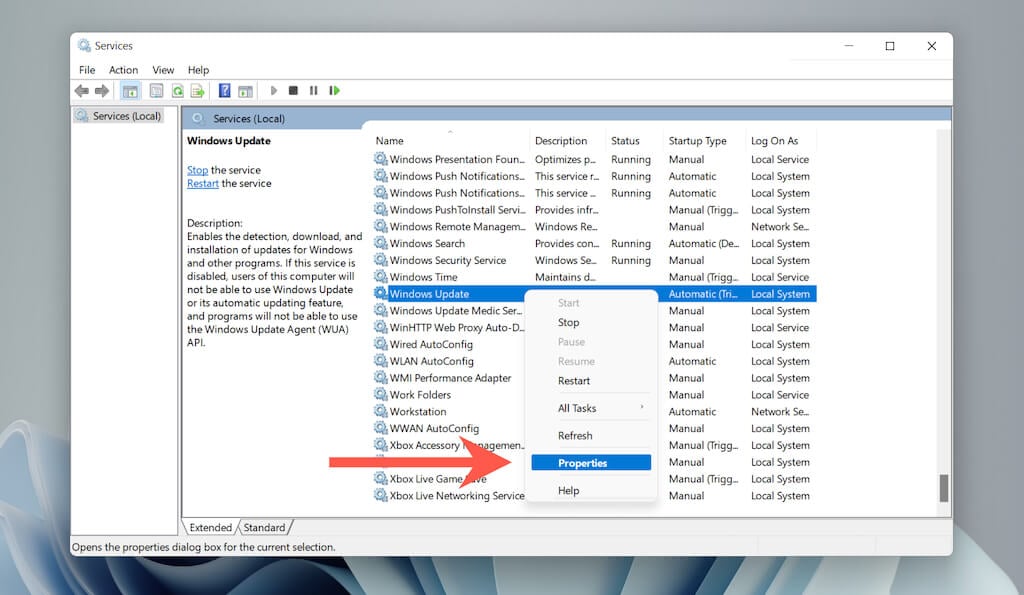Open the Action menu
Viewport: 1024px width, 595px height.
click(123, 70)
